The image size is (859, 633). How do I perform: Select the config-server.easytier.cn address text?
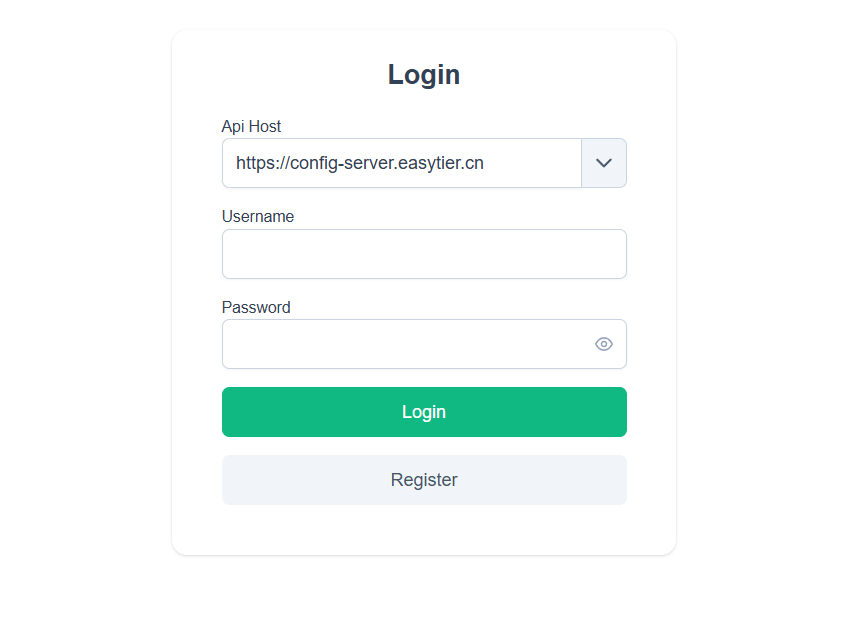coord(360,163)
